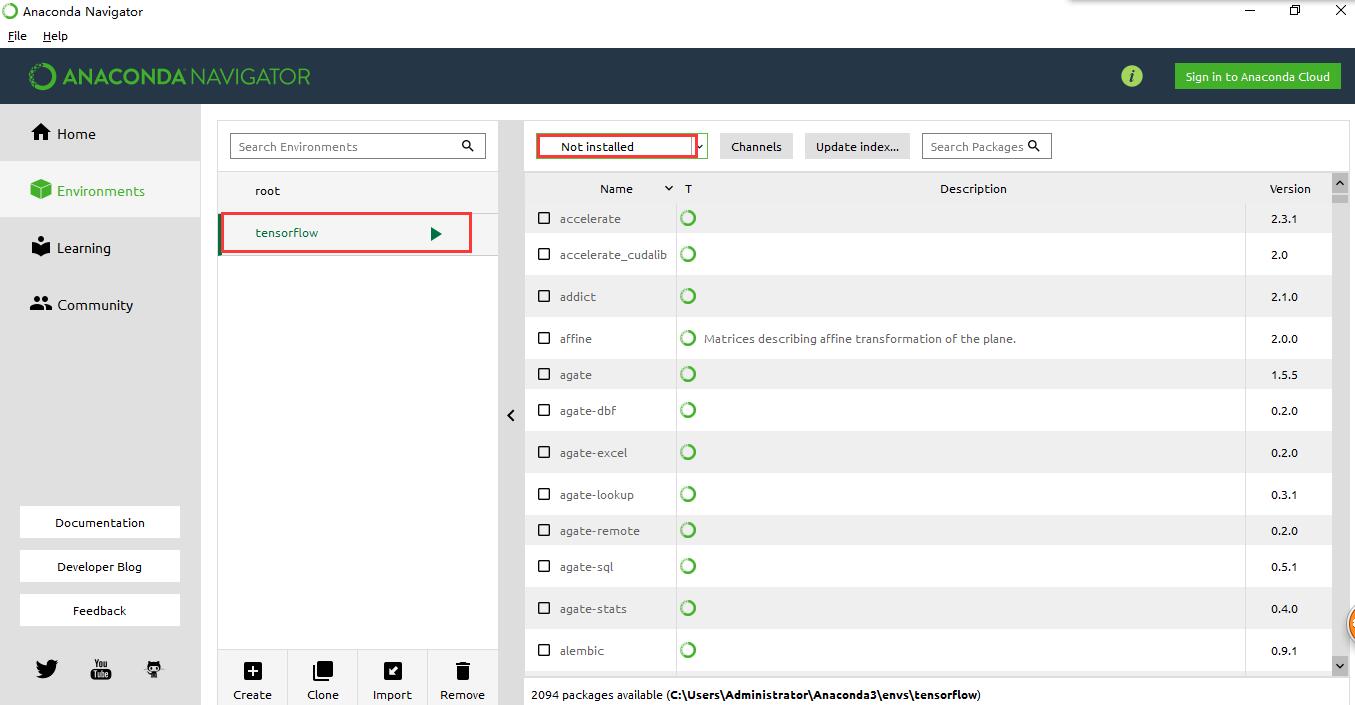The image size is (1355, 705).
Task: Click the type icon in the agate-sql row
Action: (x=688, y=566)
